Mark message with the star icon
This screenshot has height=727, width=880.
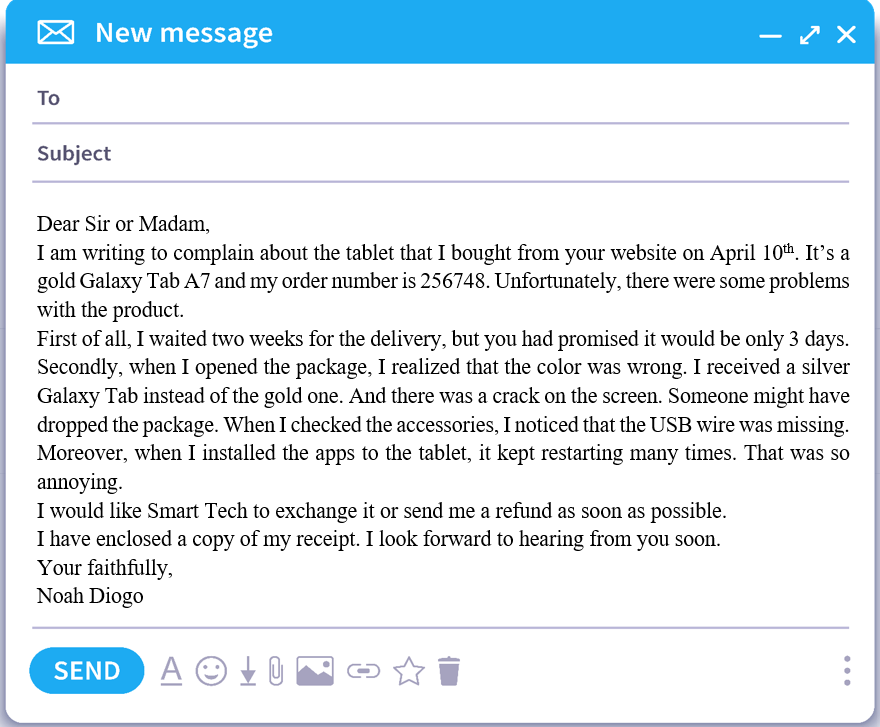pyautogui.click(x=408, y=670)
